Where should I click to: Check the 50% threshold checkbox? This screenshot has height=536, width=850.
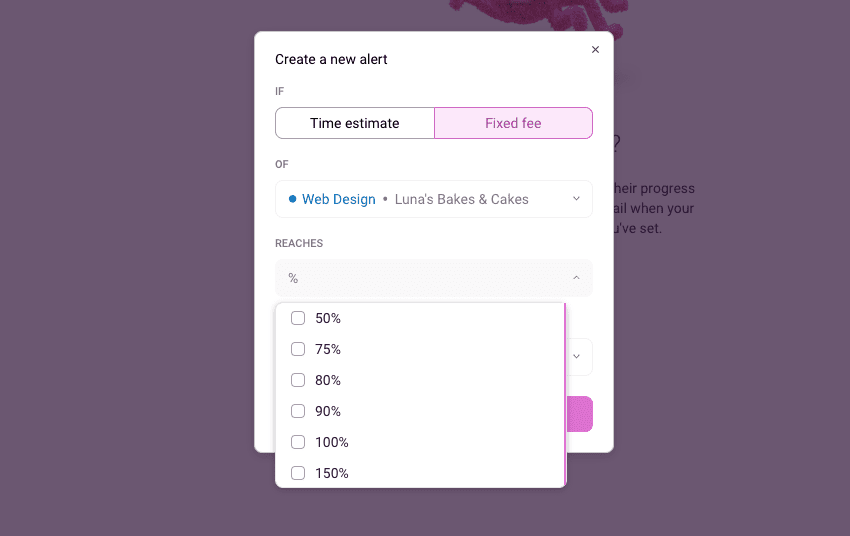click(298, 318)
